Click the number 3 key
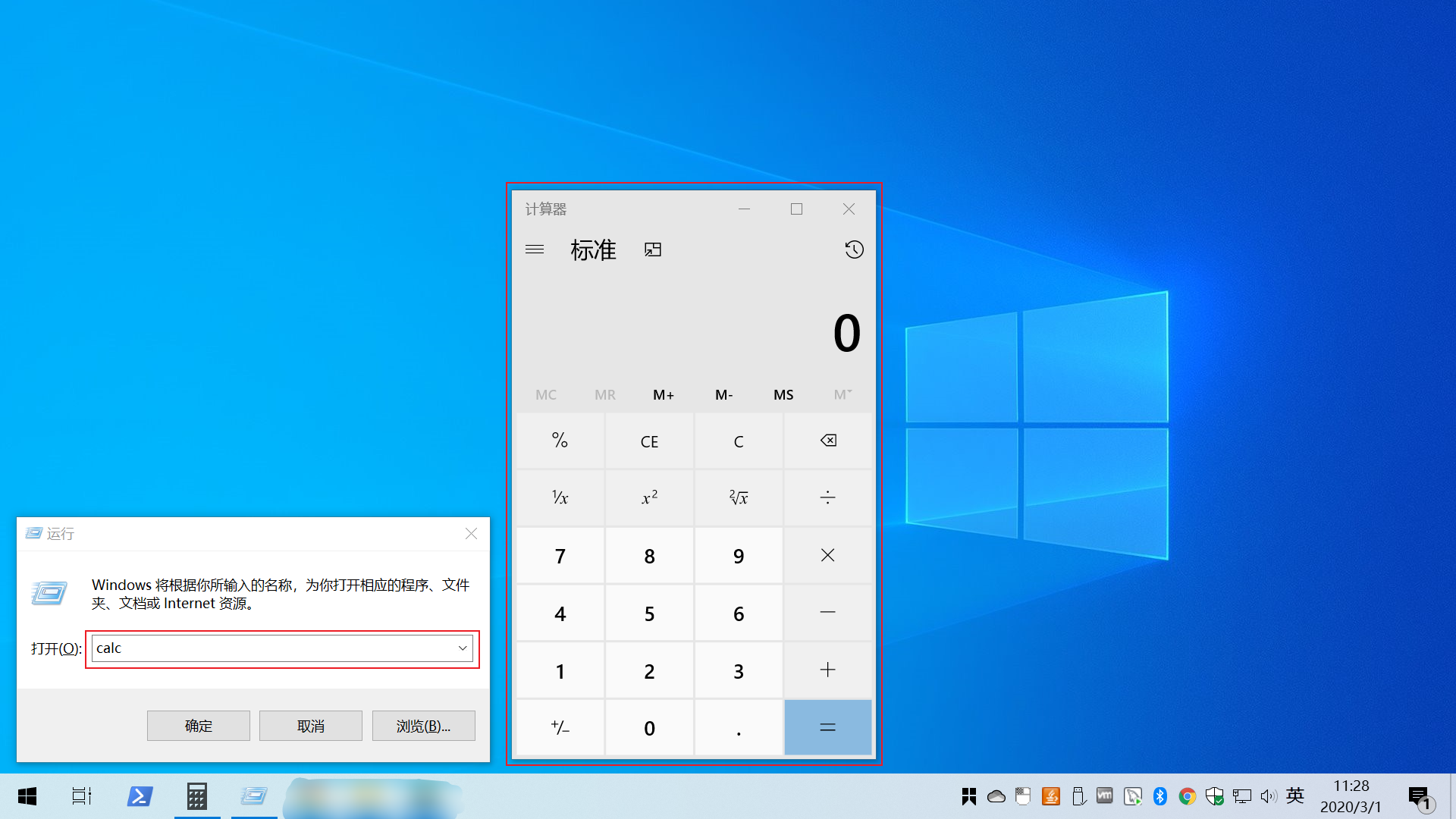This screenshot has height=819, width=1456. (739, 670)
